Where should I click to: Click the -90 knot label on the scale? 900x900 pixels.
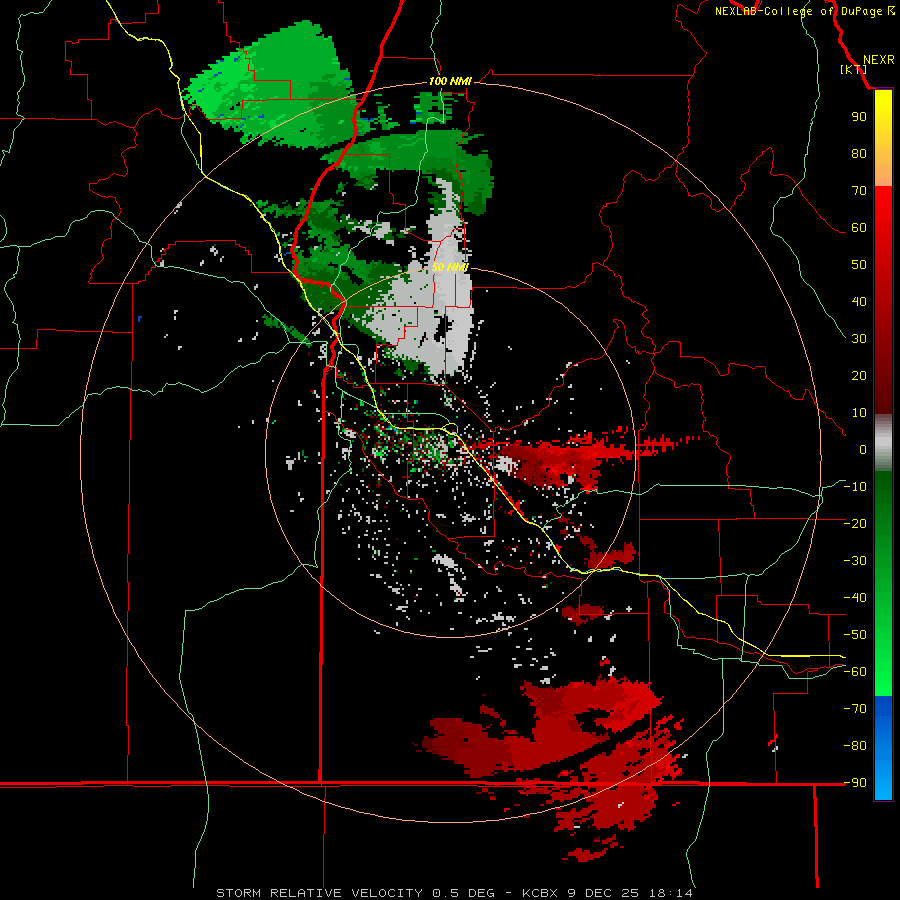click(855, 782)
